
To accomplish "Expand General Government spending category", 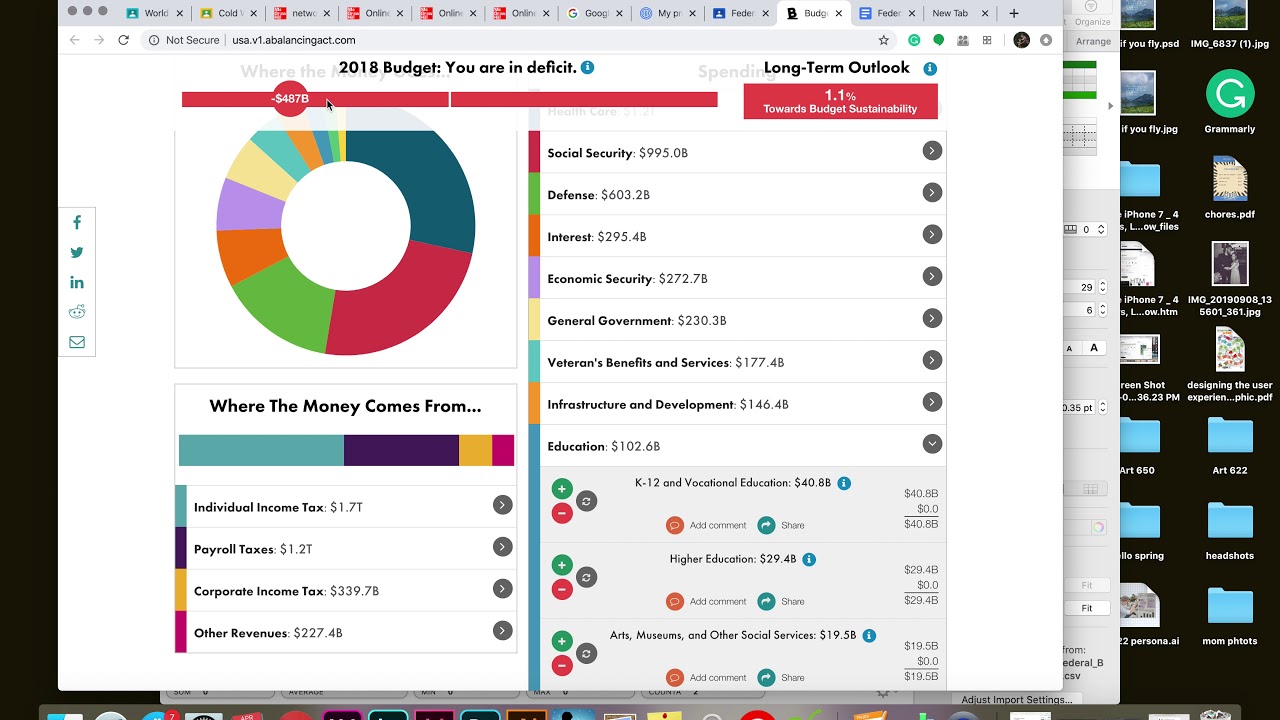I will [932, 318].
